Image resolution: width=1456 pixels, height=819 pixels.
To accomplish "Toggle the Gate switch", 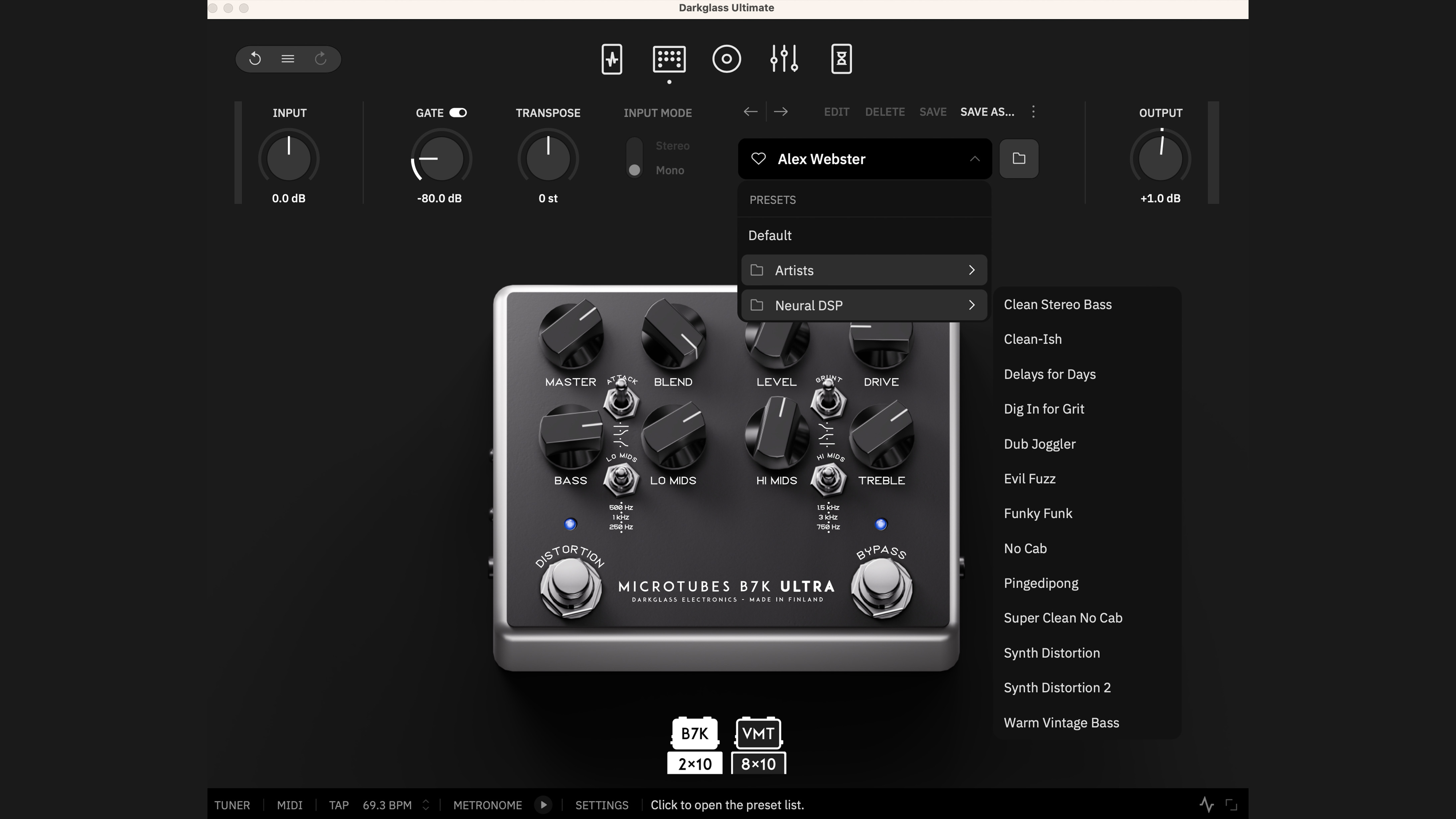I will click(x=458, y=113).
